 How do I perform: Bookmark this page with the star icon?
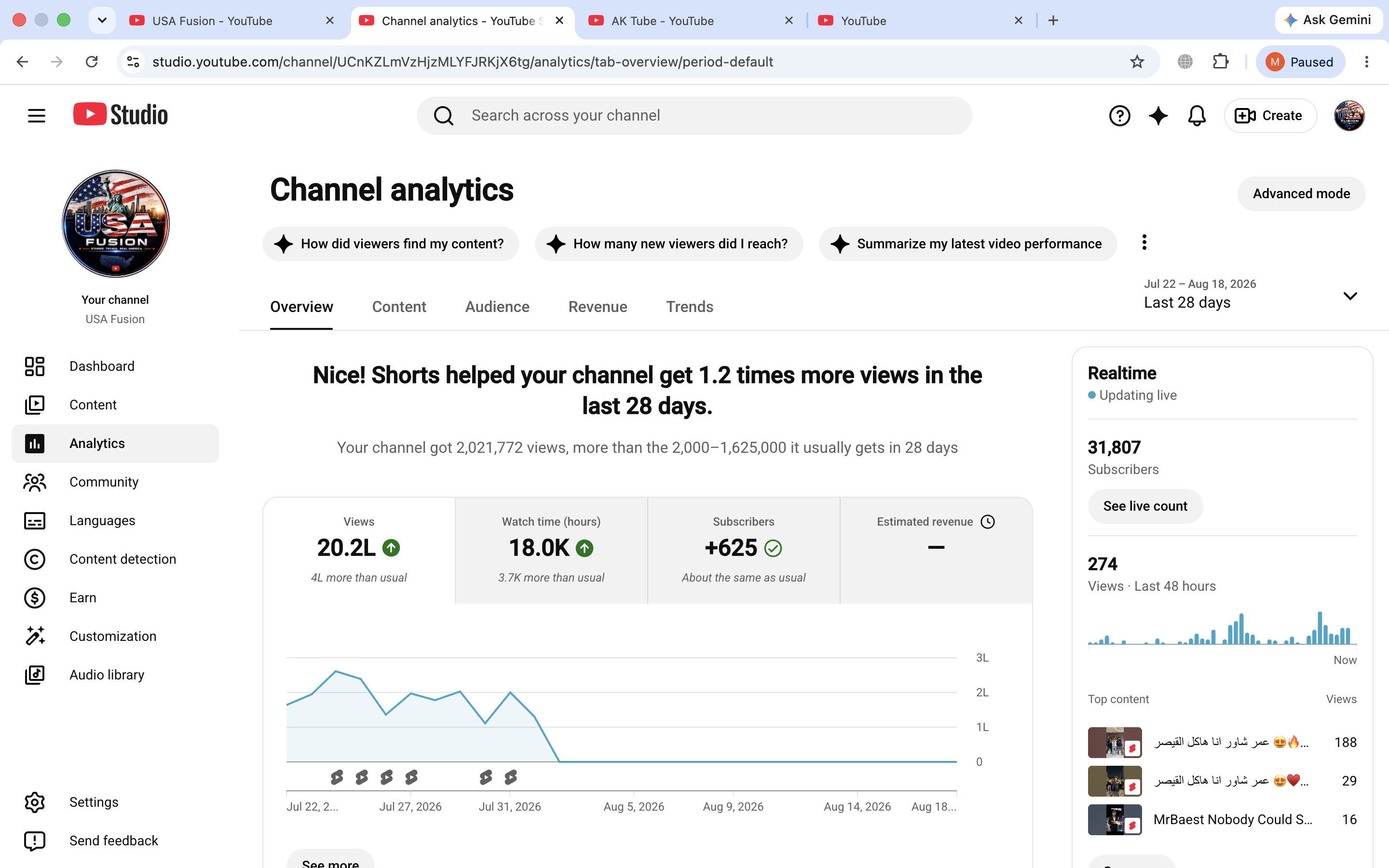[1136, 61]
